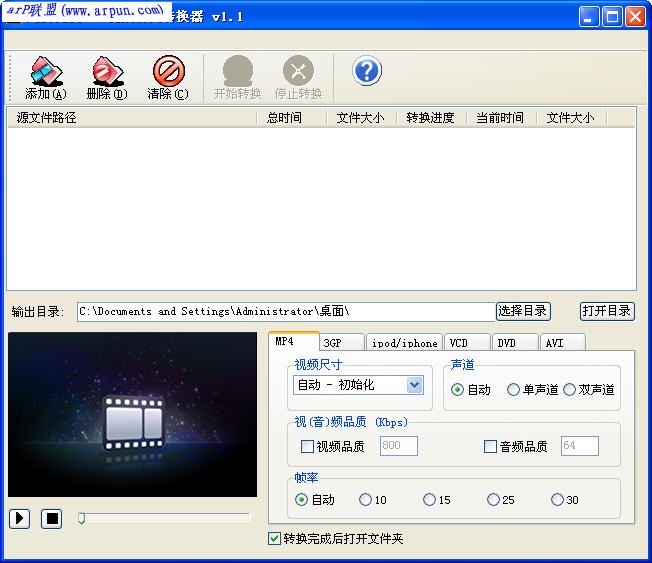Click the source file path (源文件路径) column header

(132, 118)
